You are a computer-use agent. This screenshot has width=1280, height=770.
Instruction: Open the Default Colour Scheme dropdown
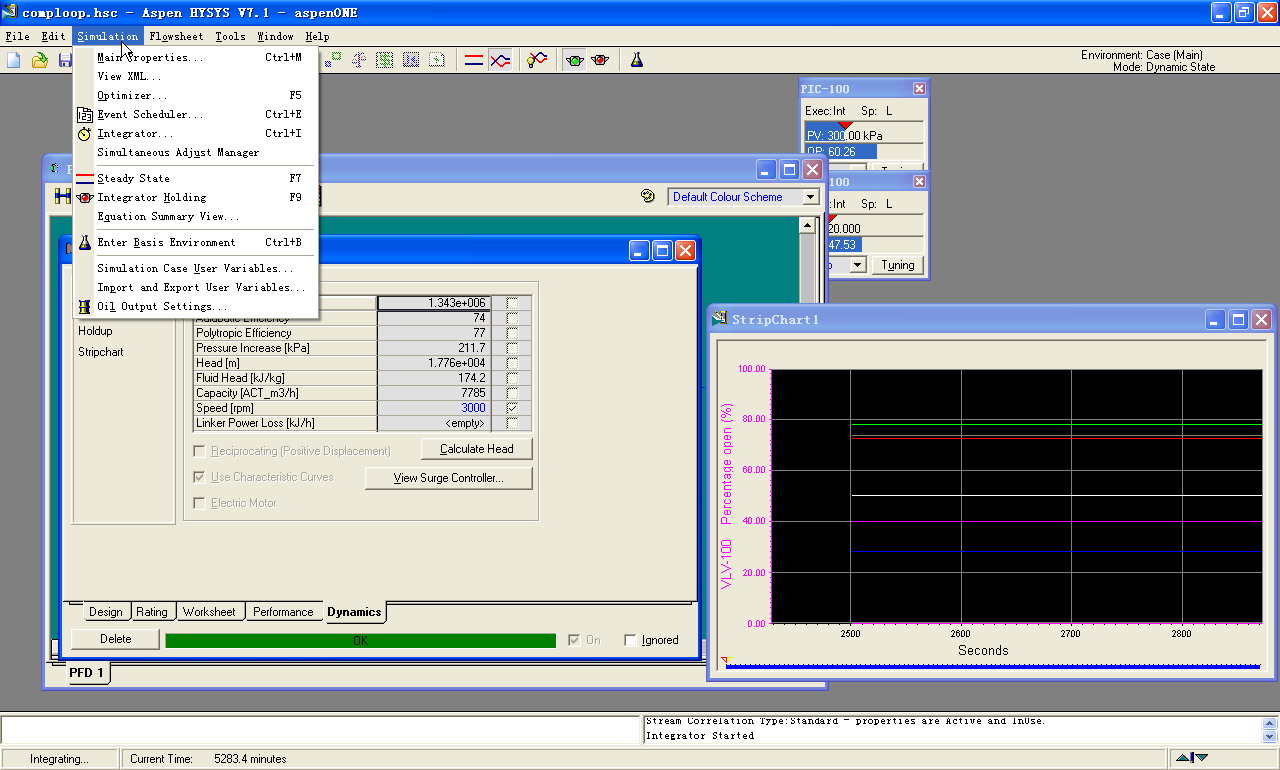810,197
